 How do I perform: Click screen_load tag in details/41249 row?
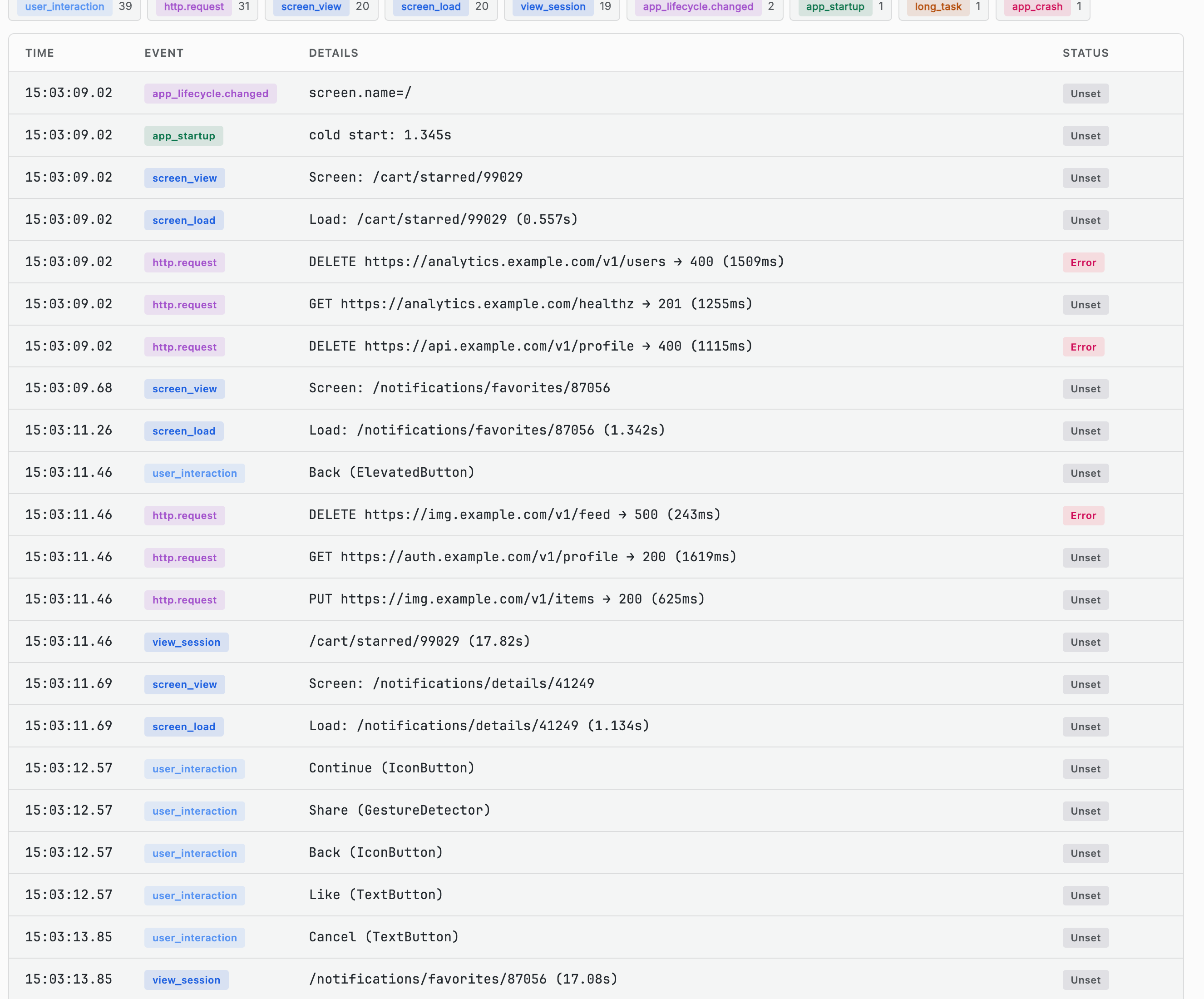(184, 727)
